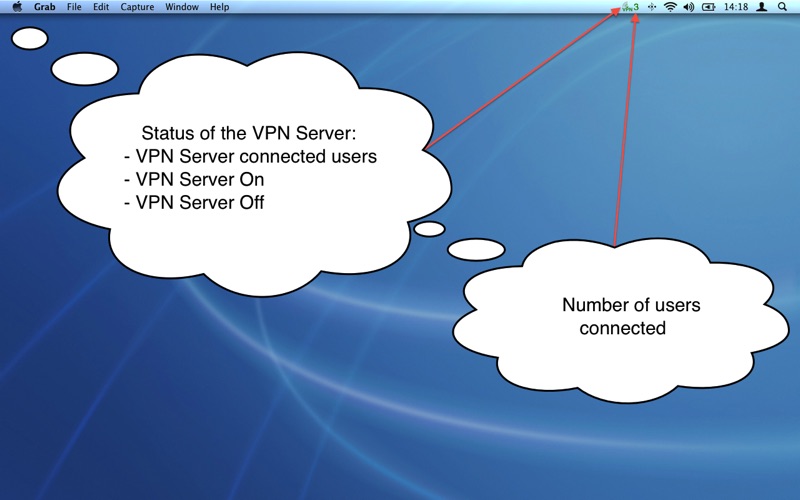The height and width of the screenshot is (500, 800).
Task: Open the Edit menu
Action: coord(101,7)
